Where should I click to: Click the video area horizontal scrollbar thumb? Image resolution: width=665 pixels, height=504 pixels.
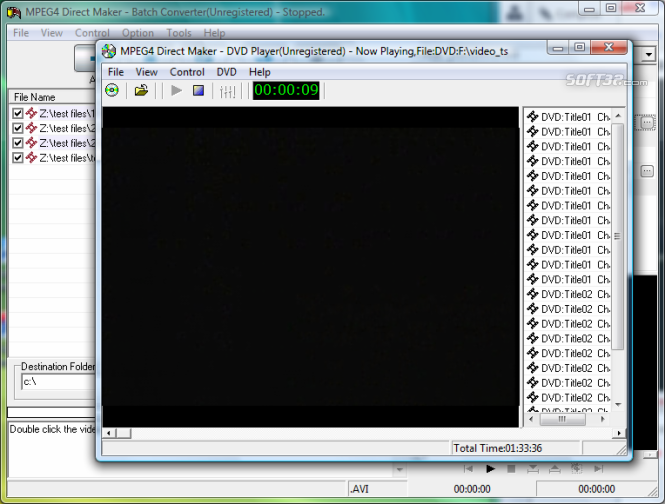tap(123, 433)
